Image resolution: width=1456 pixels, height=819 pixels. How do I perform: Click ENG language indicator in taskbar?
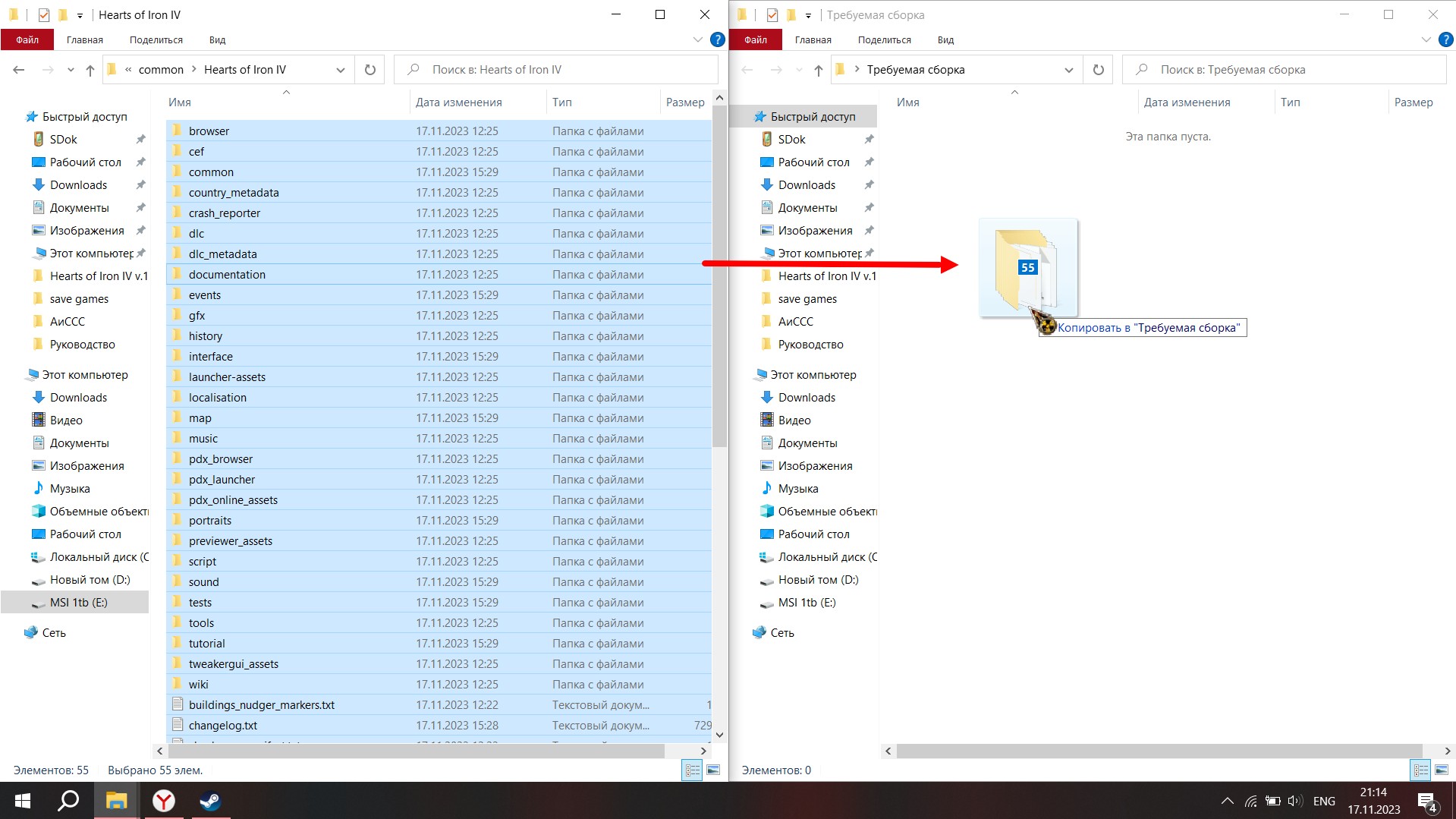point(1324,801)
